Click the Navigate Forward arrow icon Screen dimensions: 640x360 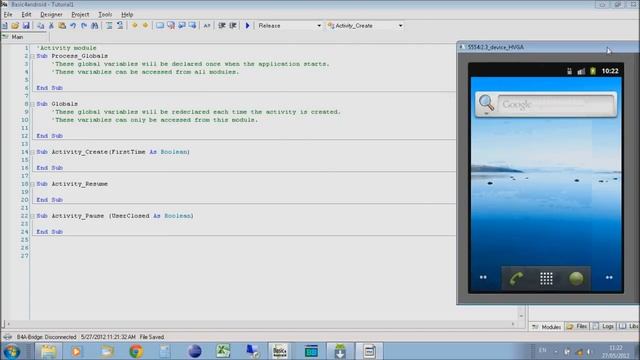click(x=145, y=26)
